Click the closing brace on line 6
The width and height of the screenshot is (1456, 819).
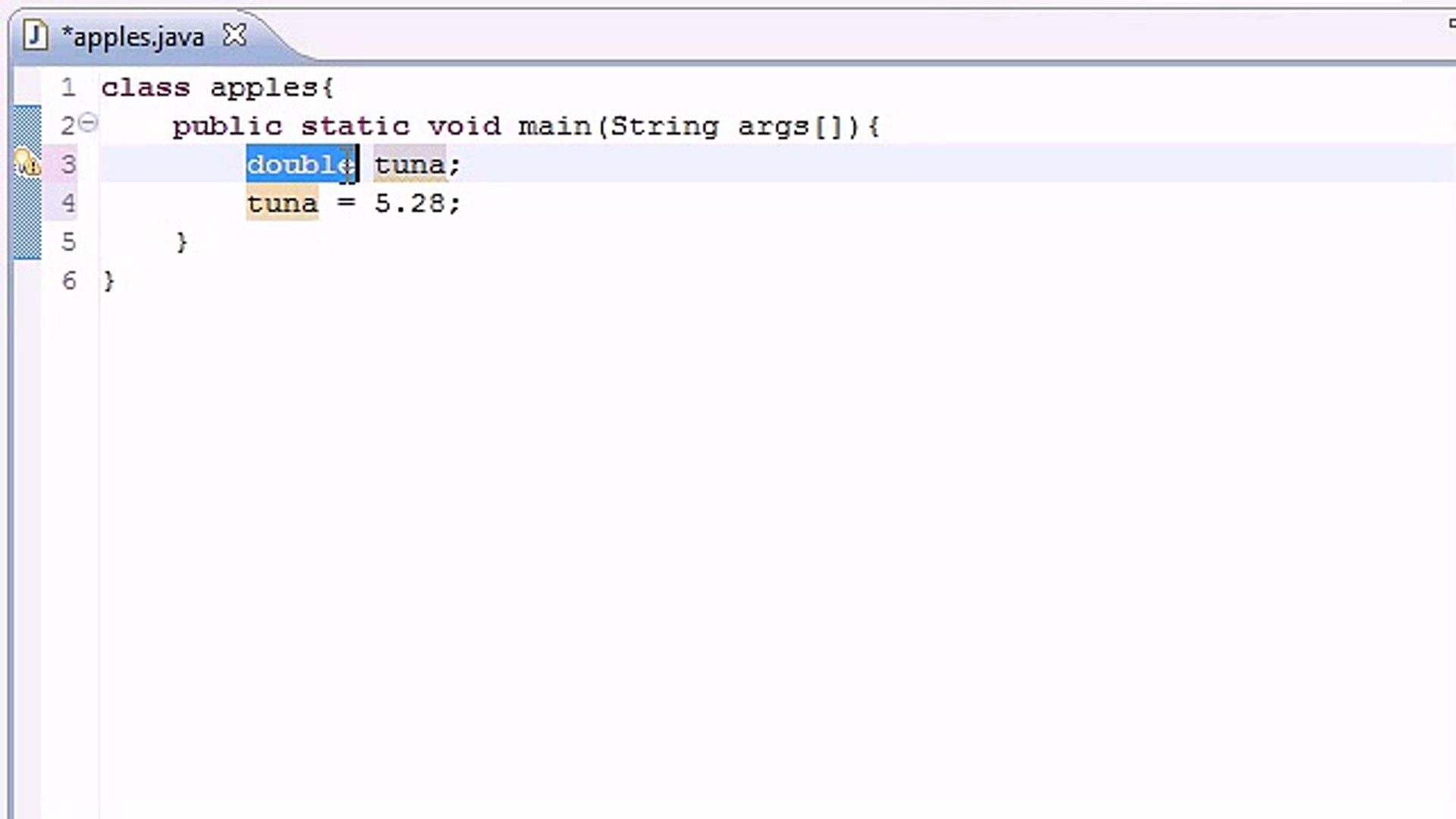(x=108, y=281)
